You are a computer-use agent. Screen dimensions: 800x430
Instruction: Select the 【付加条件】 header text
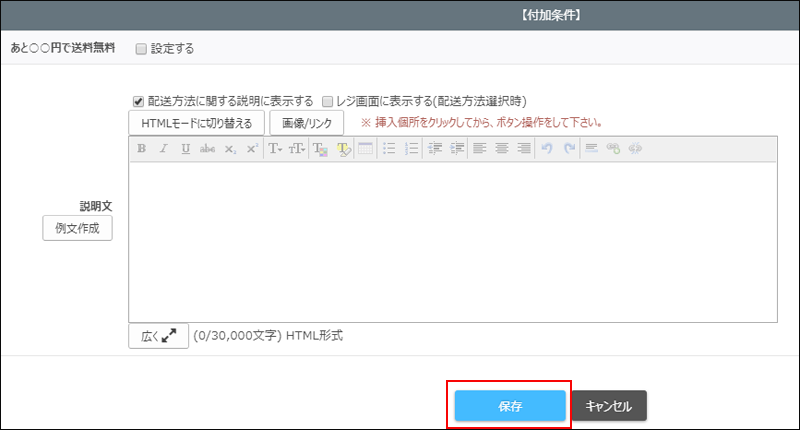[551, 15]
